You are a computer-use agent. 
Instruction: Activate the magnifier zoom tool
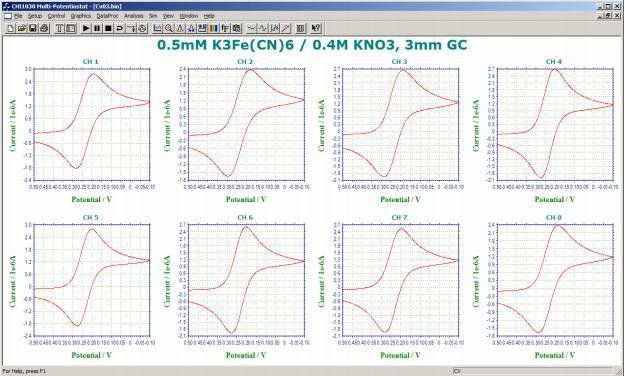pos(169,28)
